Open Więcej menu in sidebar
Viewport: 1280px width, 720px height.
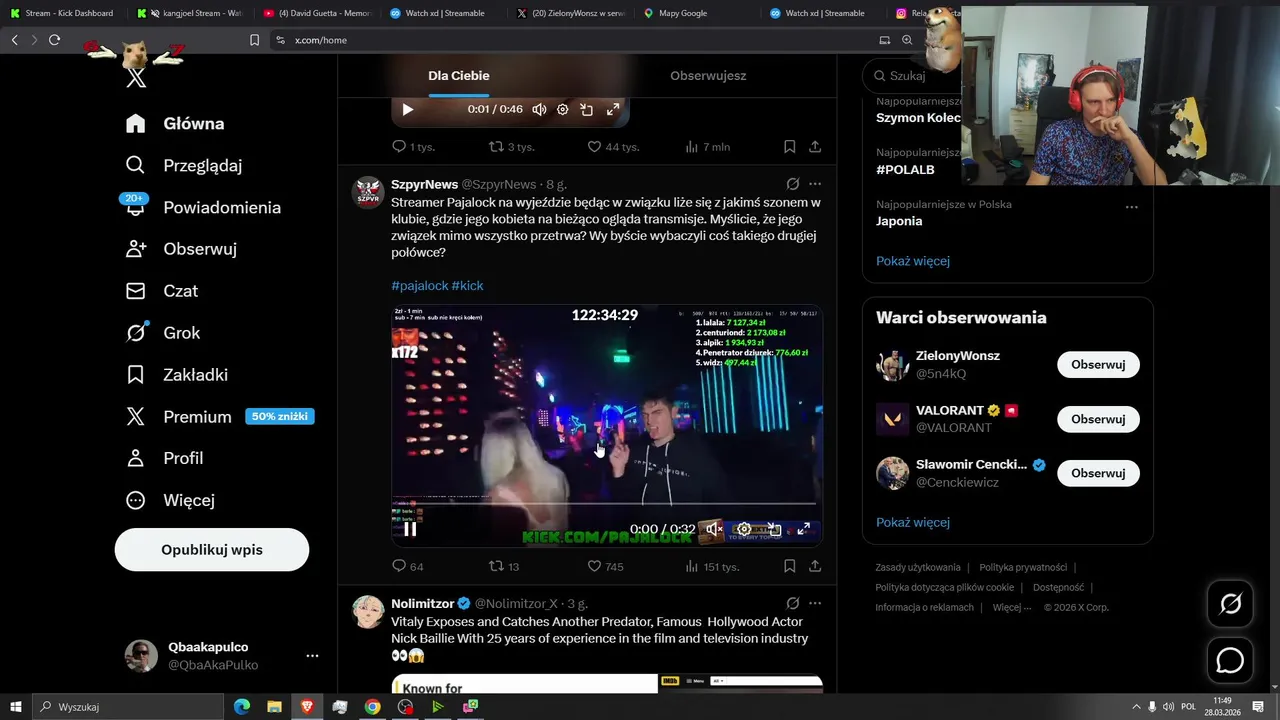pyautogui.click(x=170, y=500)
